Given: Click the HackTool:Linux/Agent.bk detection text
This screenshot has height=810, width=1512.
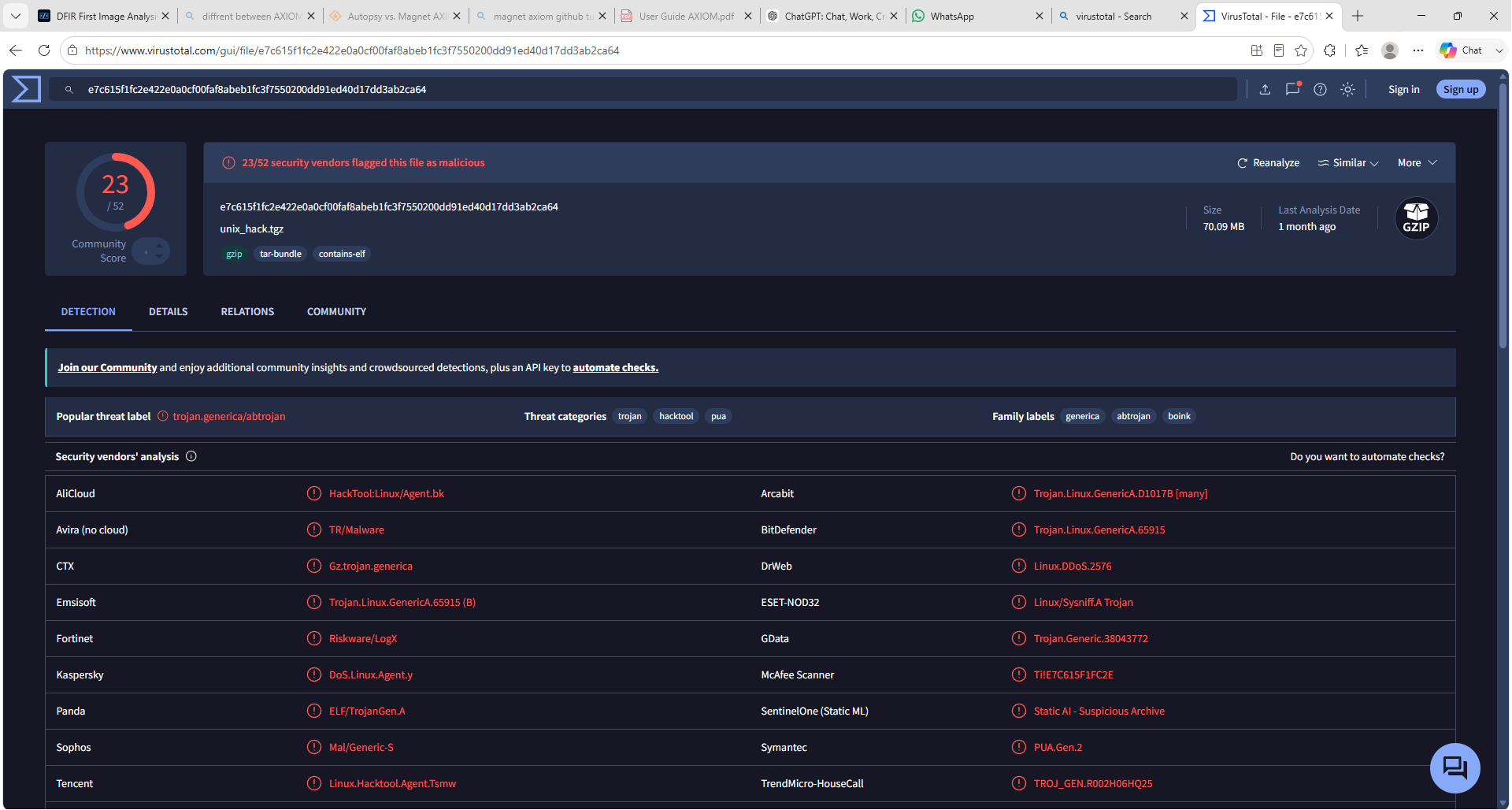Looking at the screenshot, I should [387, 493].
